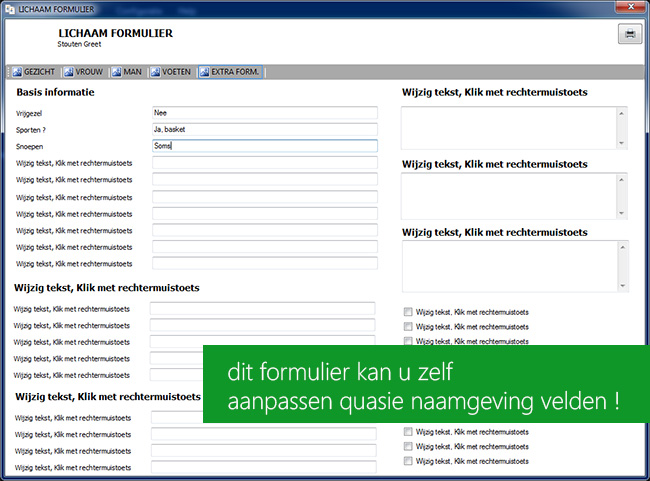Enable the second Wijzig tekst checkbox
The image size is (650, 481).
tap(408, 327)
